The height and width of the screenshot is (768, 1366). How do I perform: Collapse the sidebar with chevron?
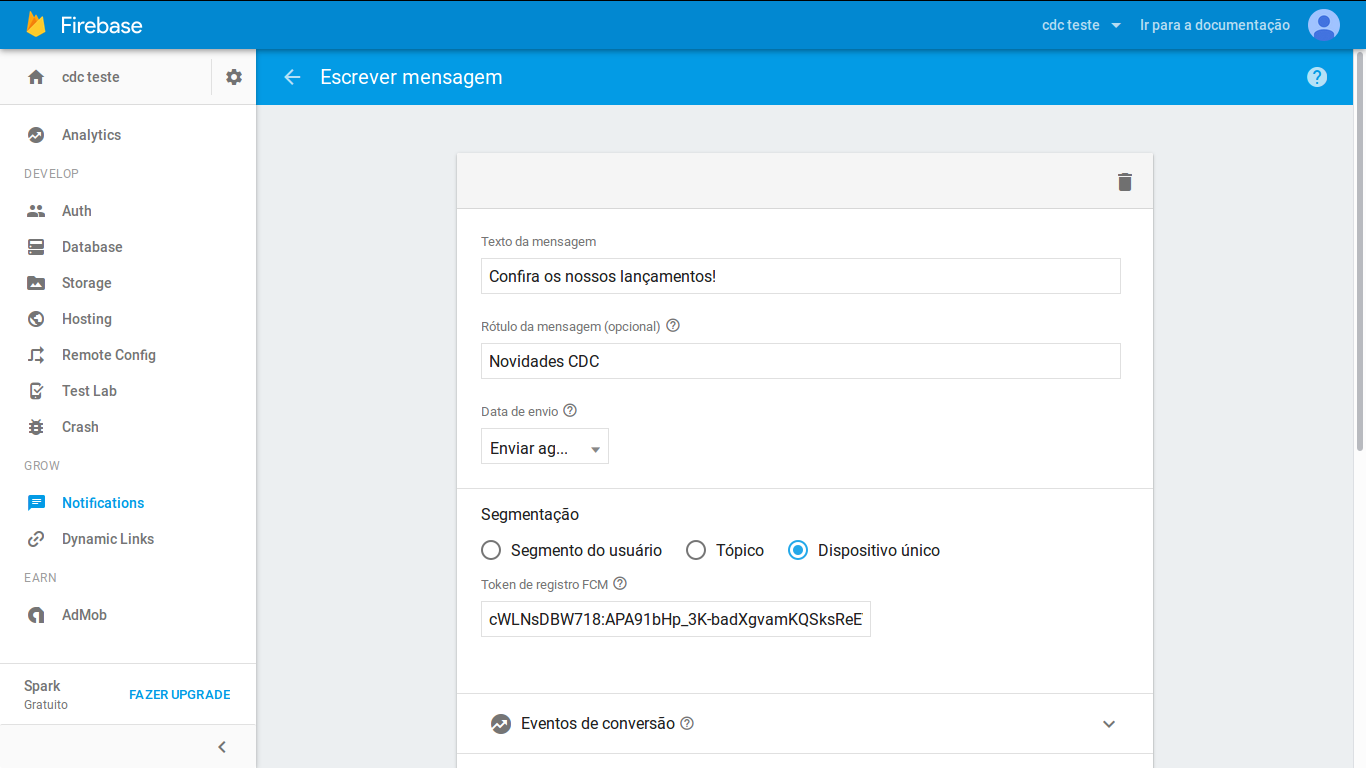(222, 747)
